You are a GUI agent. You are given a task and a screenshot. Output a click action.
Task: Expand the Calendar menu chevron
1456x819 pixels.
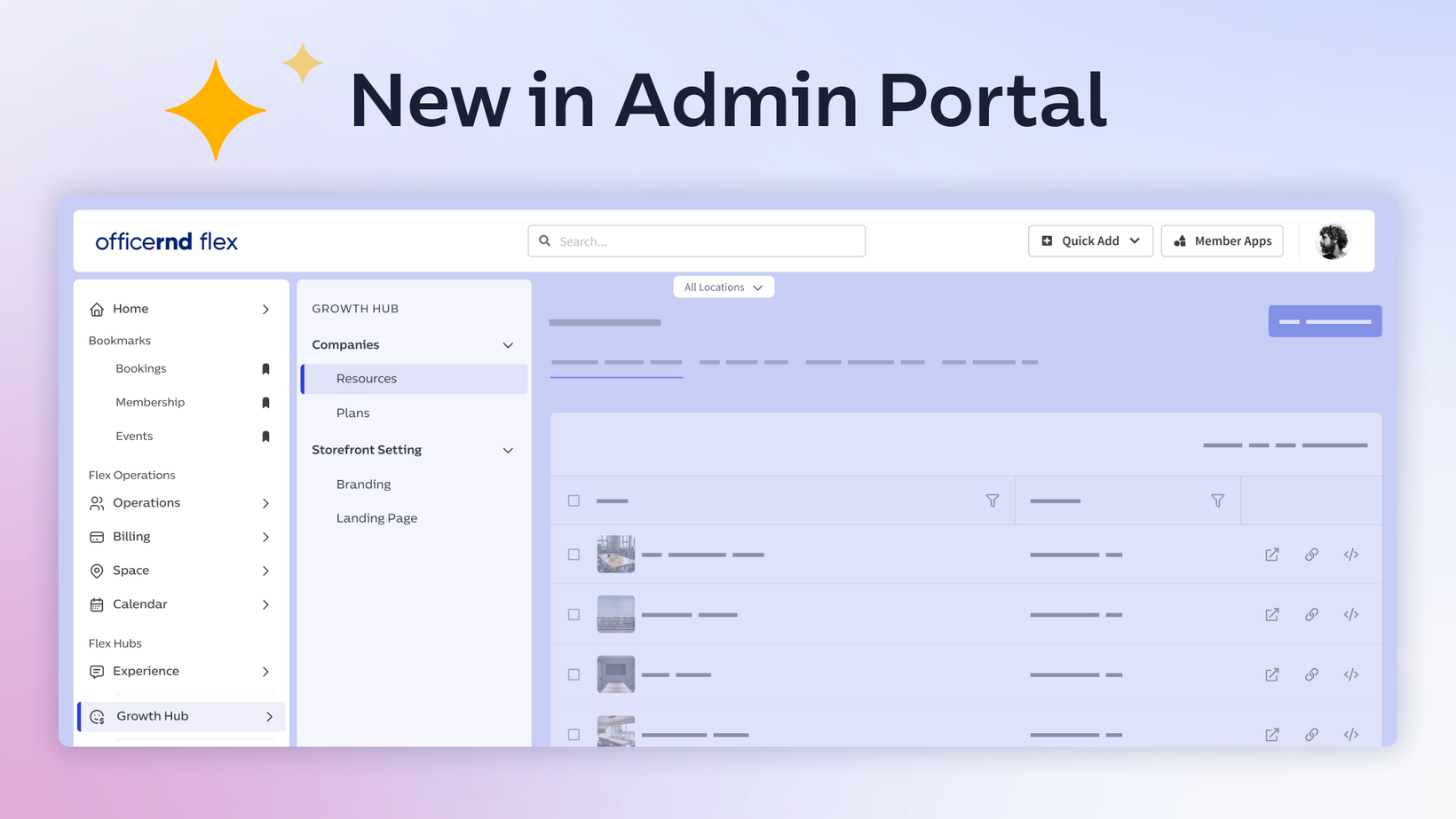[265, 605]
